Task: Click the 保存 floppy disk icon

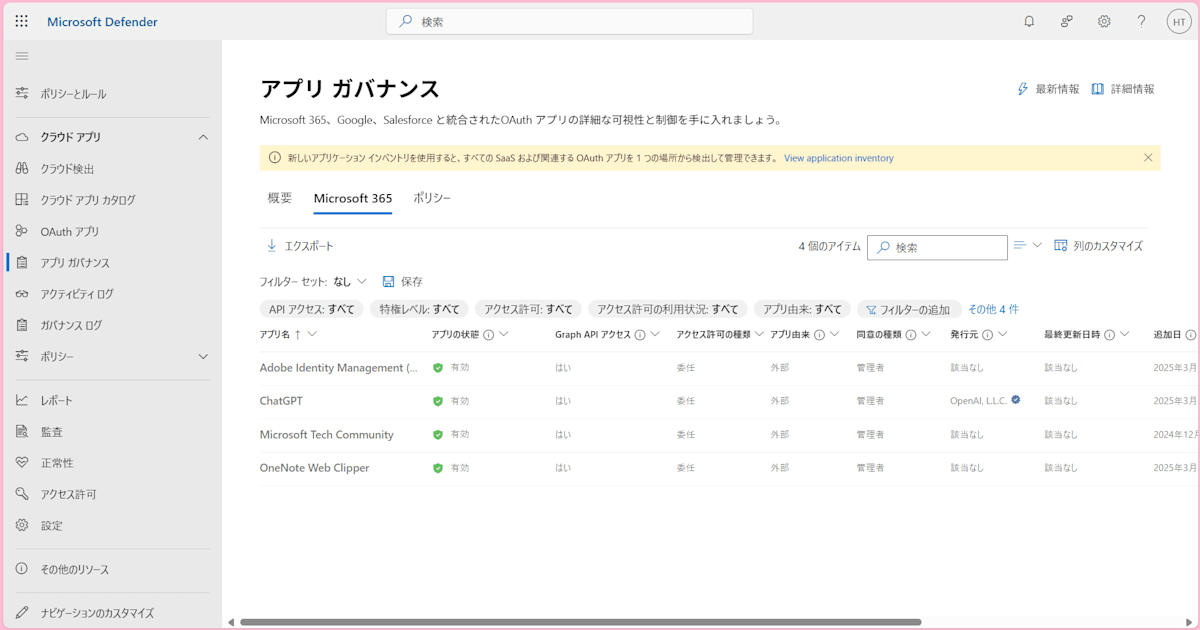Action: click(x=388, y=282)
